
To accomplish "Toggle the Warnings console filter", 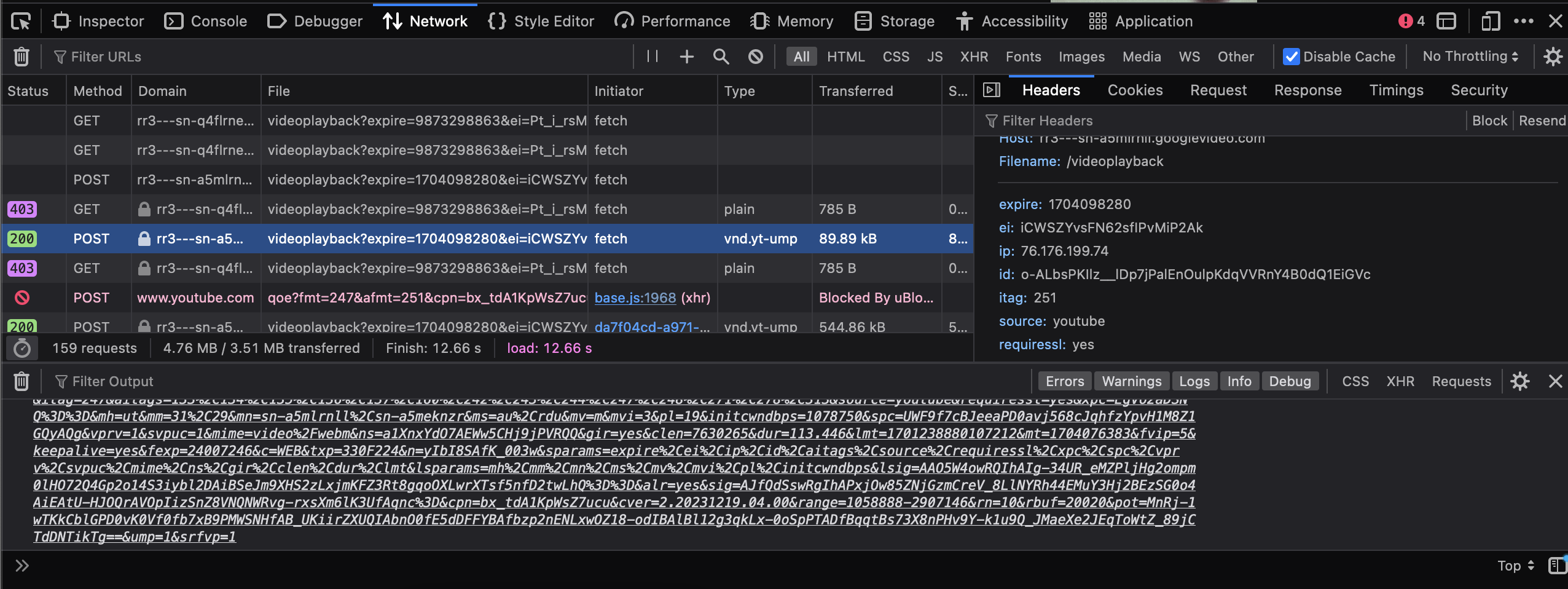I will (x=1131, y=381).
